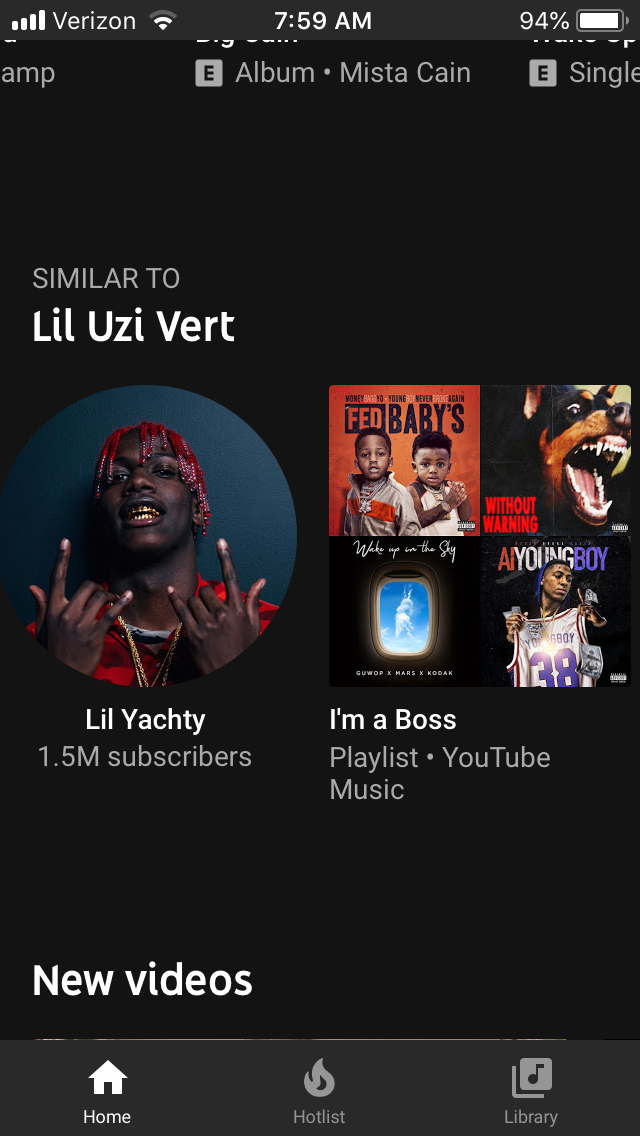Tap the 7:59 AM status bar clock
This screenshot has height=1136, width=640.
[x=323, y=20]
